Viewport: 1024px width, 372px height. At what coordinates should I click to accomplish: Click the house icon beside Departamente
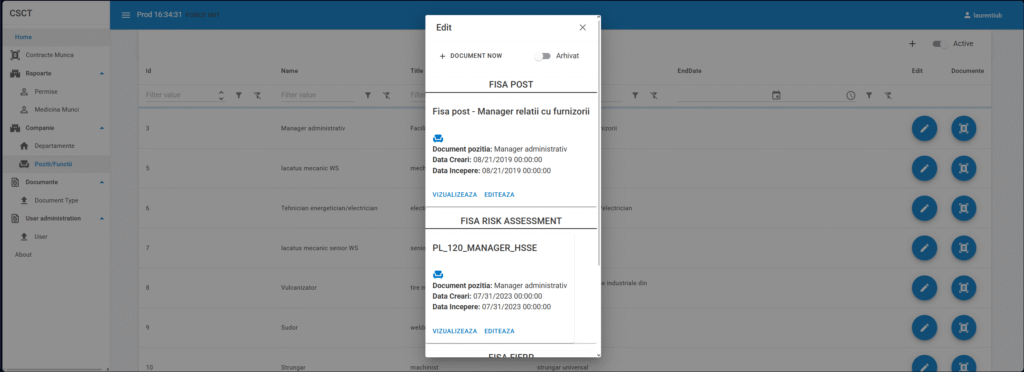[x=24, y=146]
